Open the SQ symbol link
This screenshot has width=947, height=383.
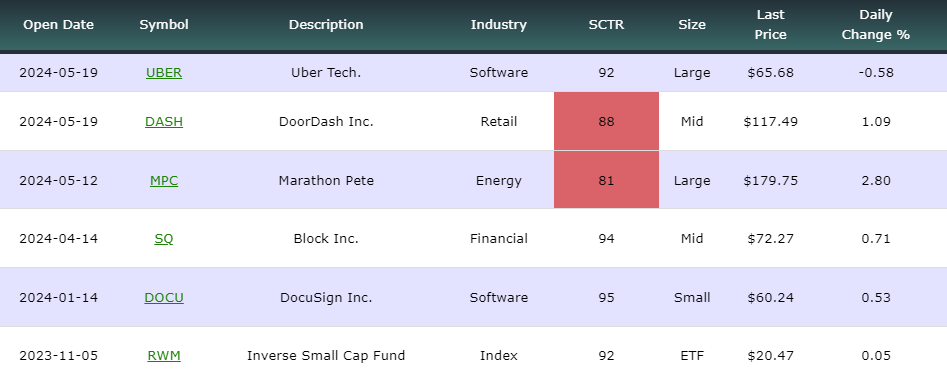tap(164, 239)
